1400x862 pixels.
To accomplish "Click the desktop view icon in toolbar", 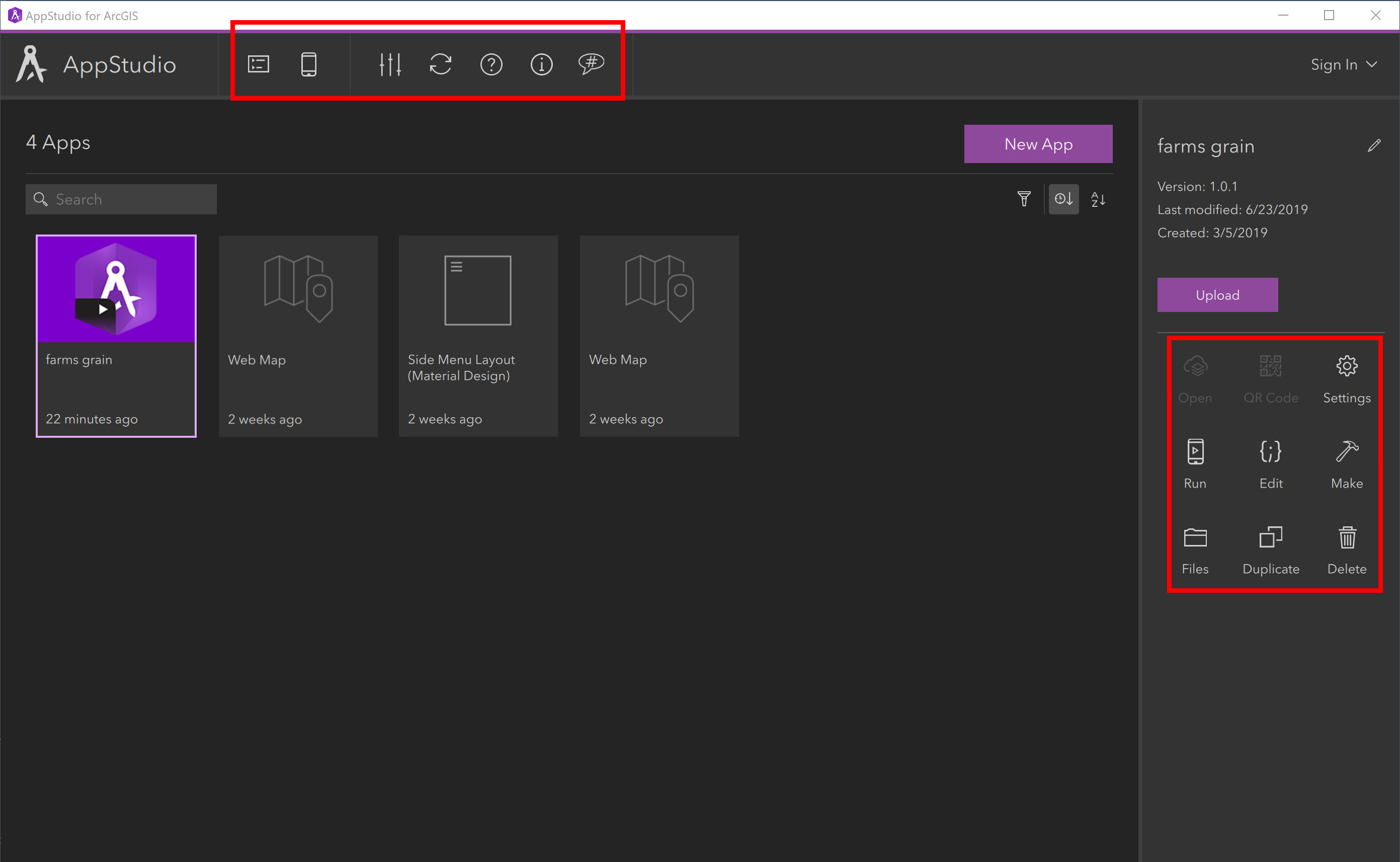I will coord(259,64).
